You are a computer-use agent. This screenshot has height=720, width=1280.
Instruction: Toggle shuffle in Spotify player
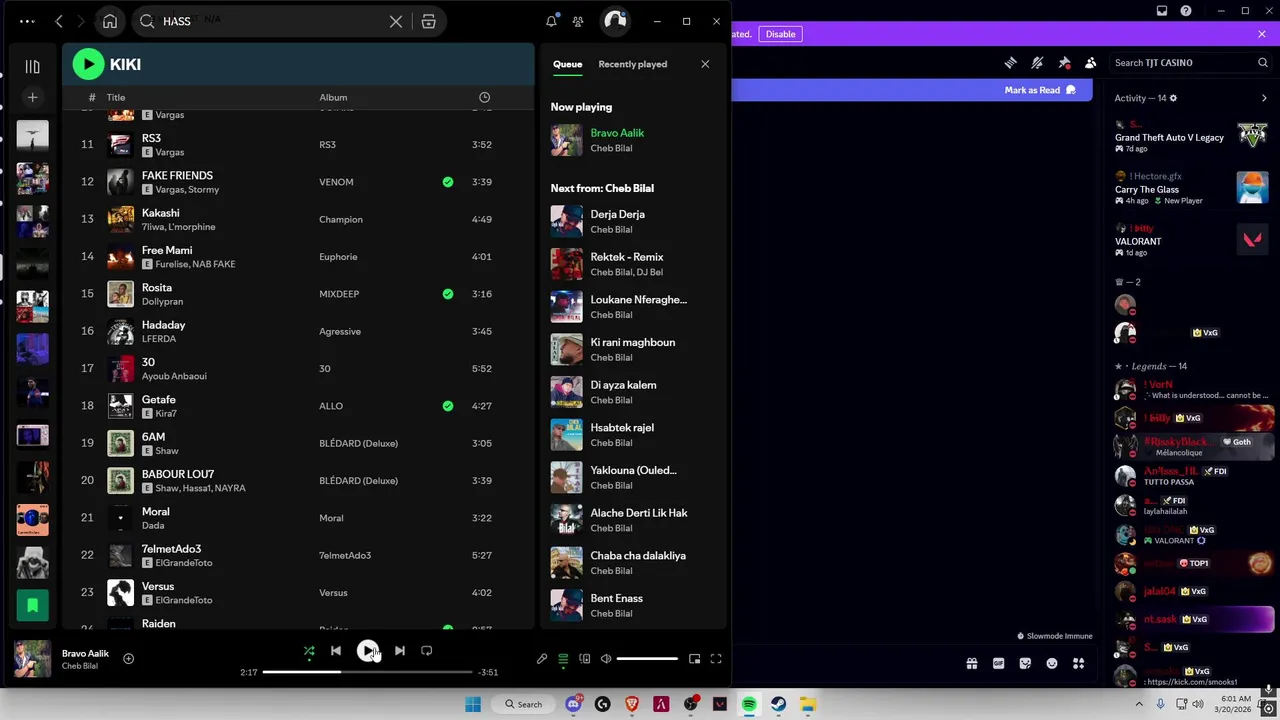309,650
